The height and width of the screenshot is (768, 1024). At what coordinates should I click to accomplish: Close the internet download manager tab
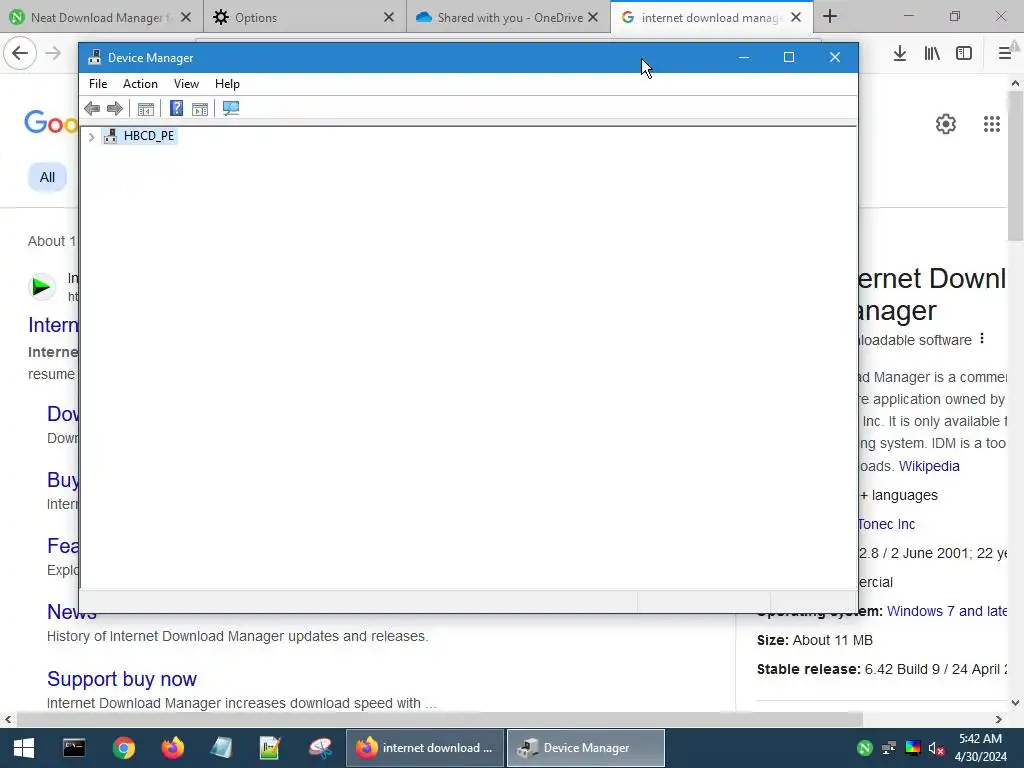796,18
